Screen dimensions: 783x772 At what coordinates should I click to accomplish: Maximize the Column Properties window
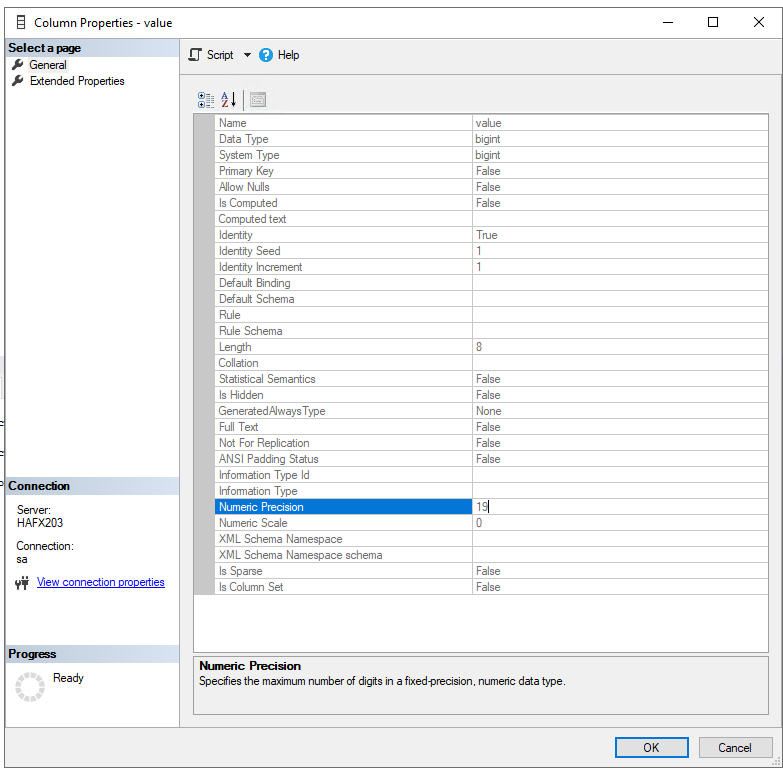(713, 22)
